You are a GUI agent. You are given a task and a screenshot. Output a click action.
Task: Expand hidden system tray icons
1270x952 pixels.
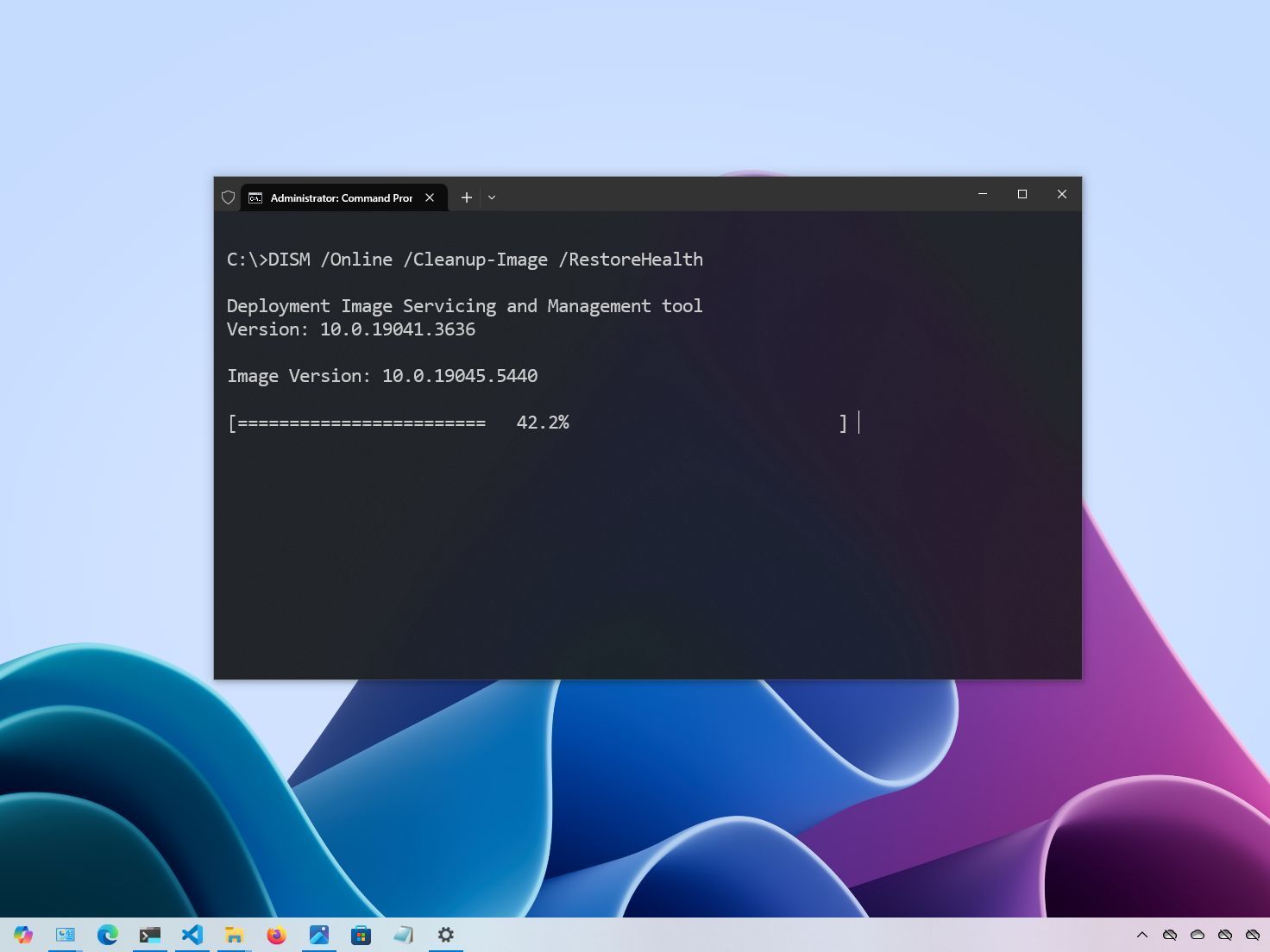coord(1141,935)
